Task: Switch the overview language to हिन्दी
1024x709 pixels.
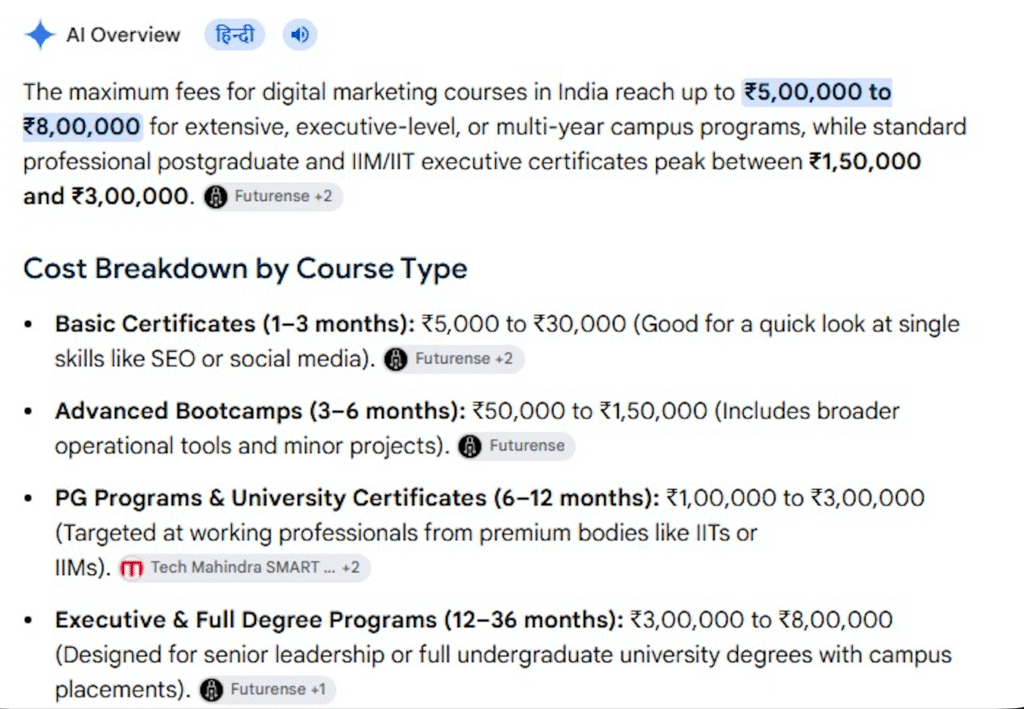Action: (x=234, y=35)
